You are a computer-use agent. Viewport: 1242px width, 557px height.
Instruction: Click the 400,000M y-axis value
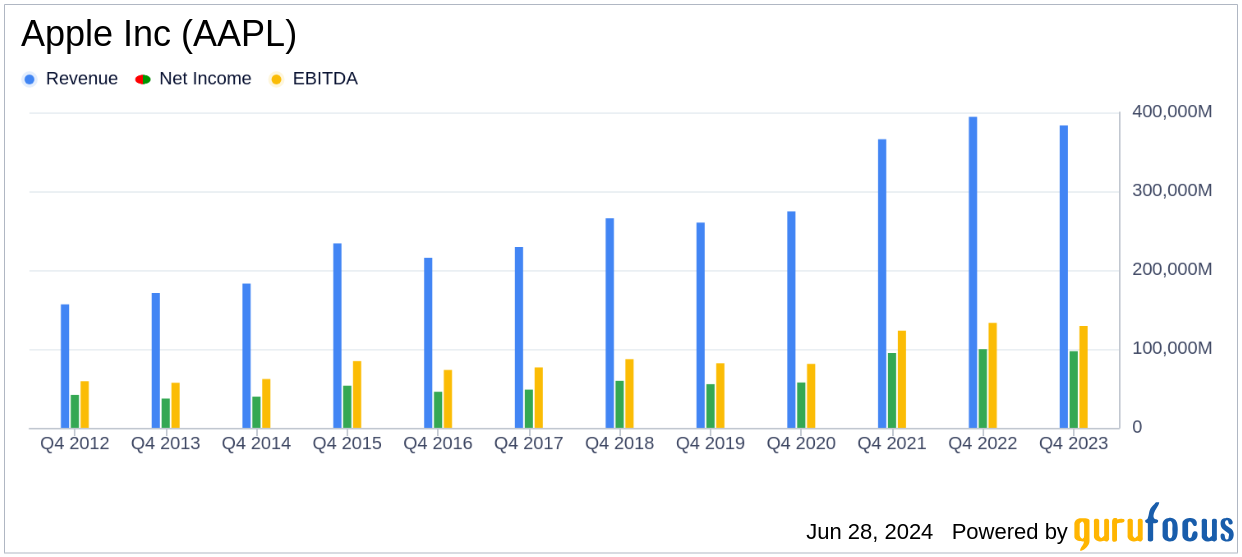(x=1172, y=111)
